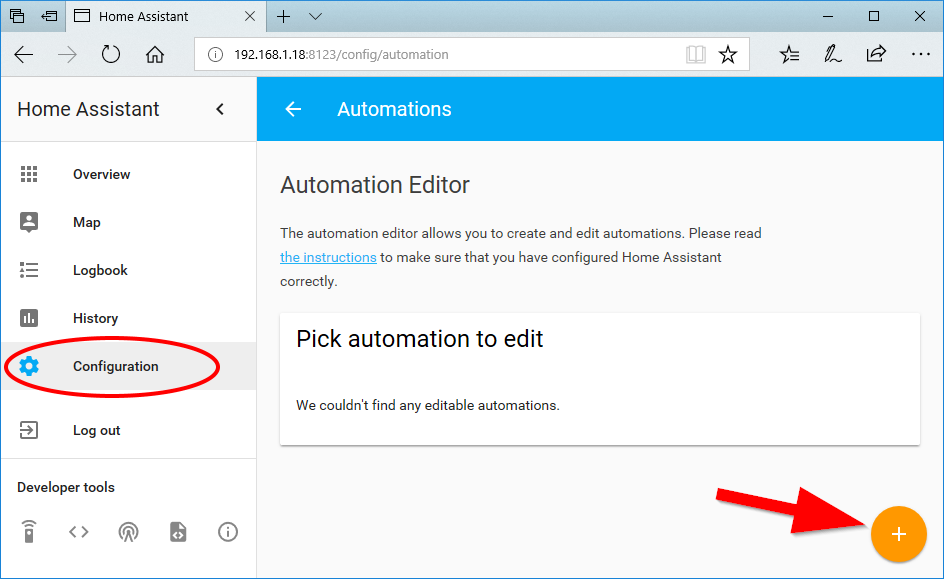Click the Configuration gear icon
The width and height of the screenshot is (944, 579).
tap(29, 366)
